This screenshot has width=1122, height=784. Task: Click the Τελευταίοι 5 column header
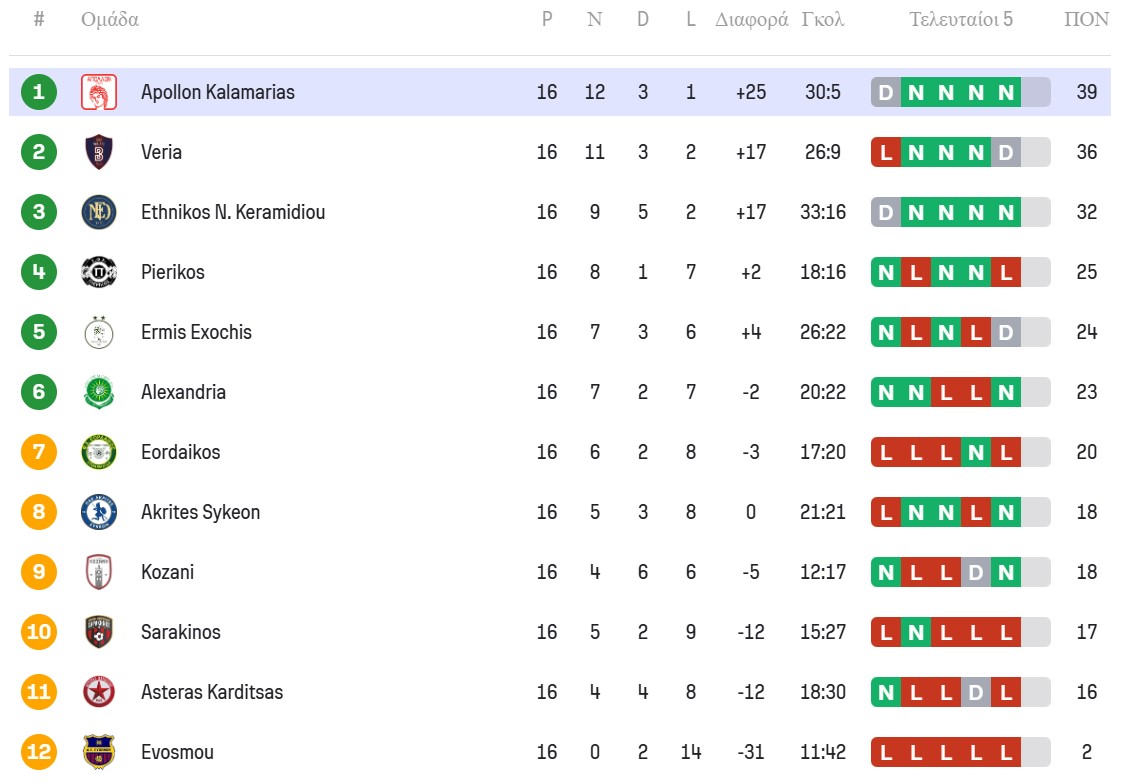coord(960,19)
